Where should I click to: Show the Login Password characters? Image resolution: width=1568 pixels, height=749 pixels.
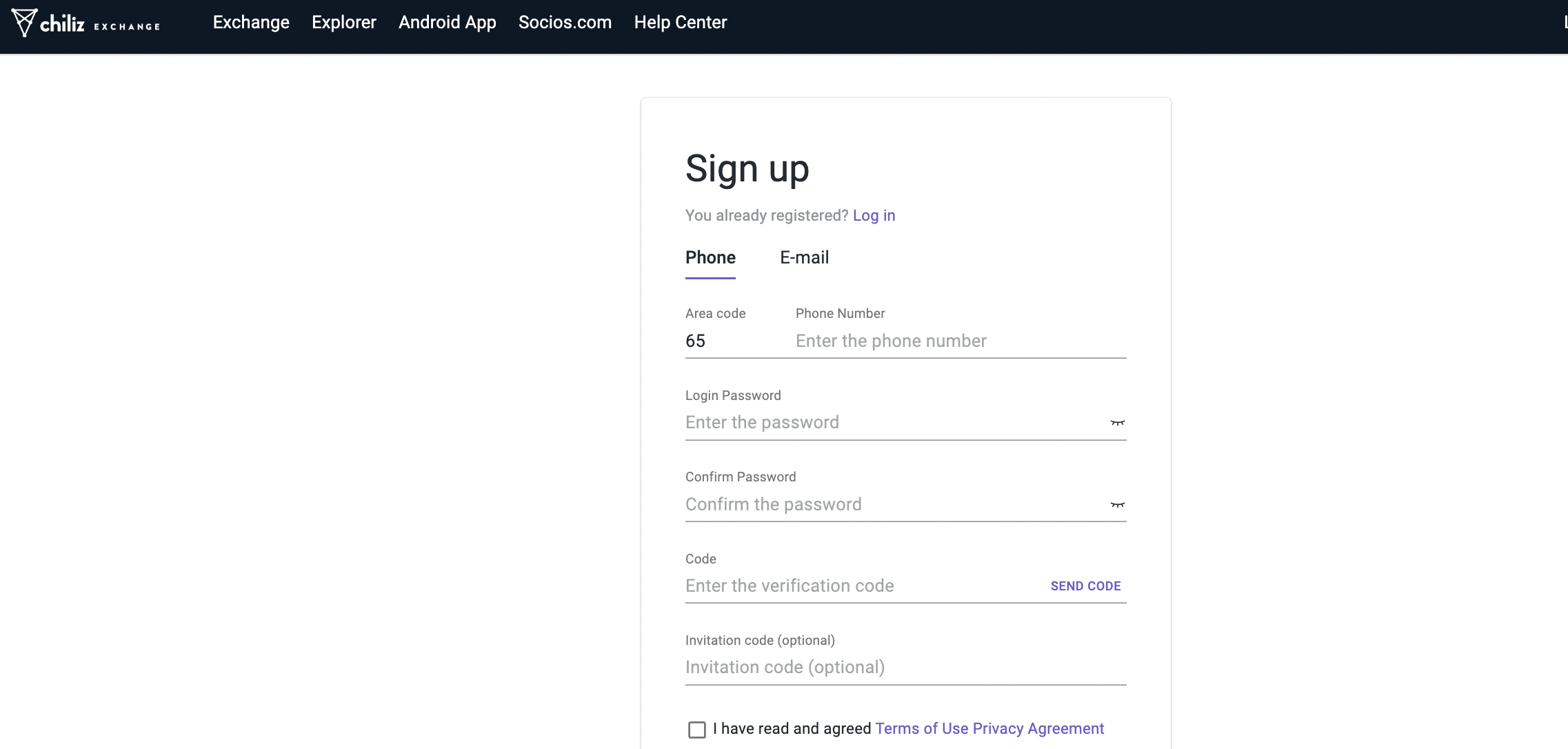tap(1117, 423)
